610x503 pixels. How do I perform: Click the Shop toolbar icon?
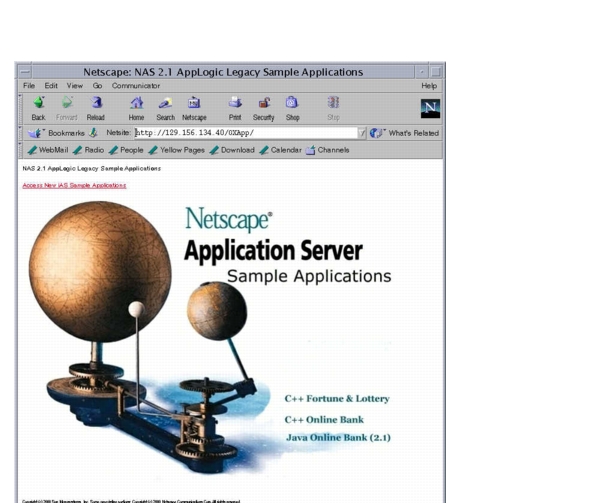[x=292, y=103]
